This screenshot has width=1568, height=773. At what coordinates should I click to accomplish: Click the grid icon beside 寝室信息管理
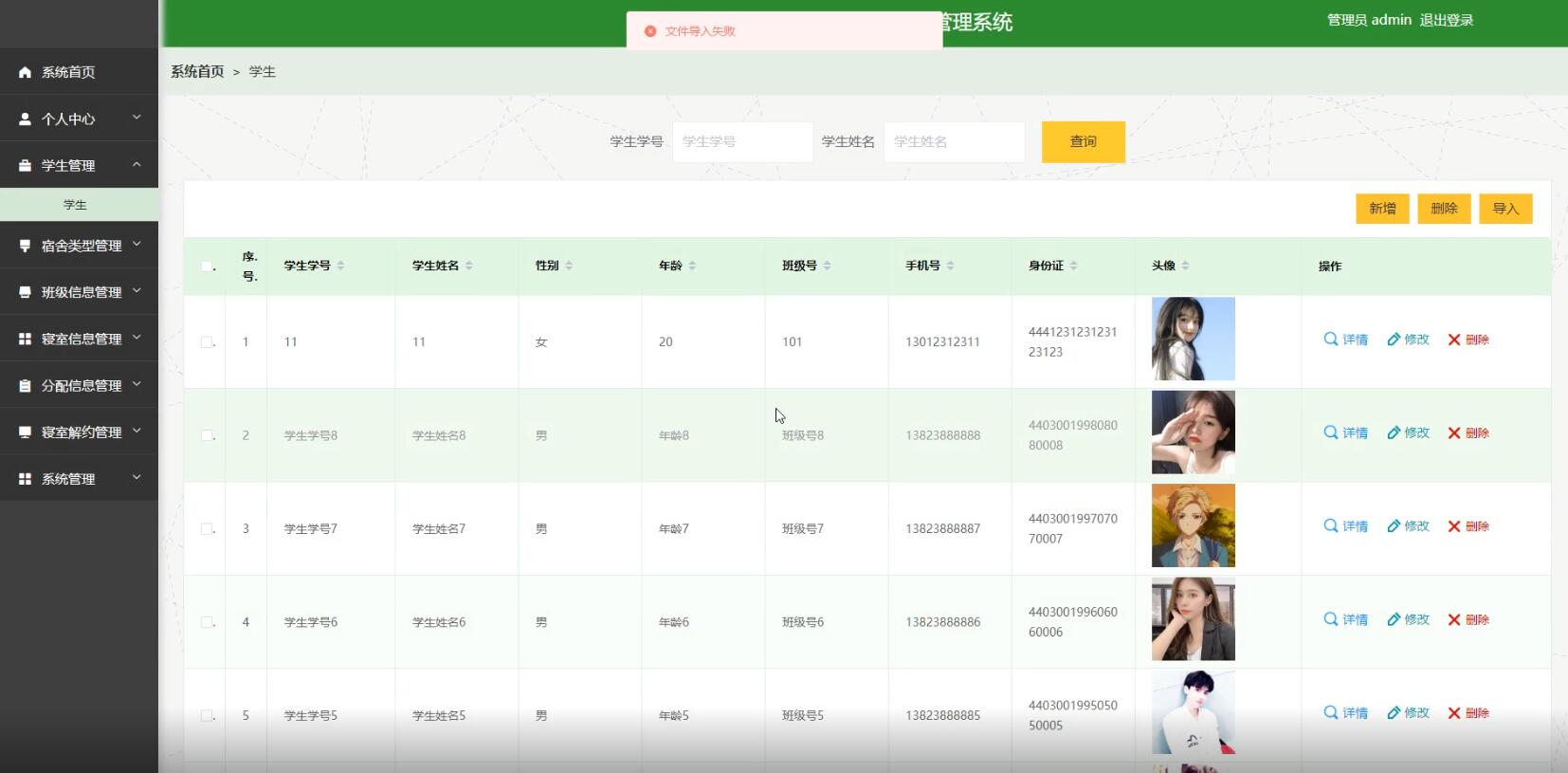click(x=26, y=339)
